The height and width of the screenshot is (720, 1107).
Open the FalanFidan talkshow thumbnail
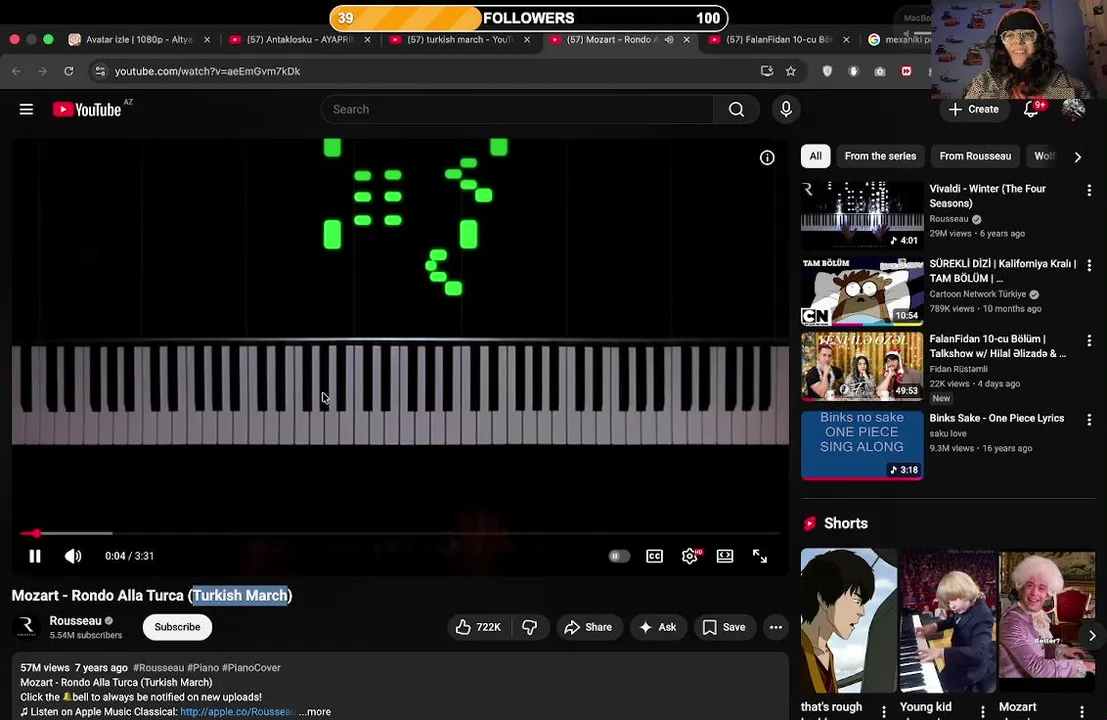tap(862, 366)
